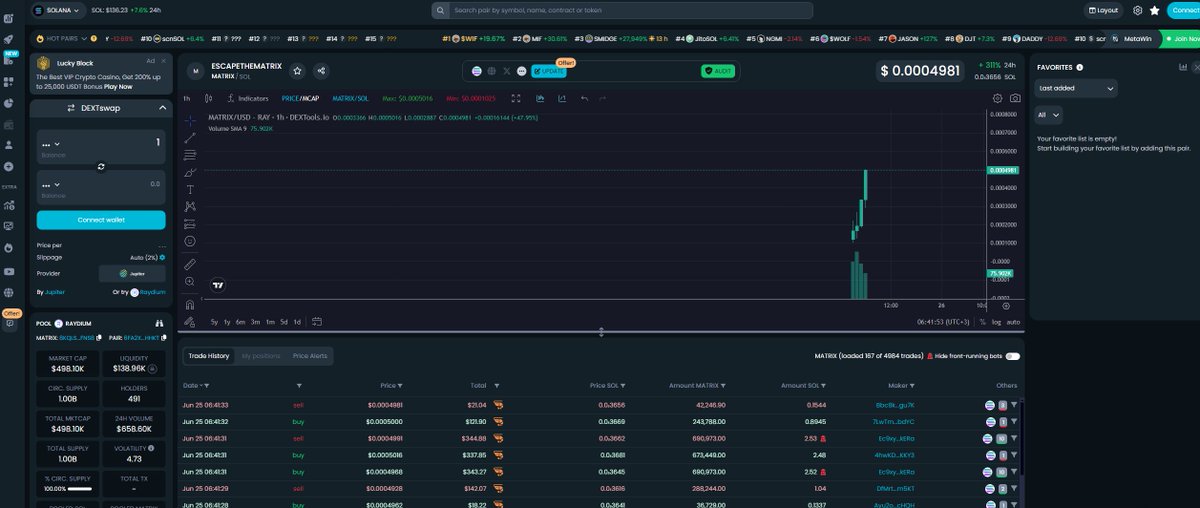Click the Connect wallet button

tap(101, 220)
